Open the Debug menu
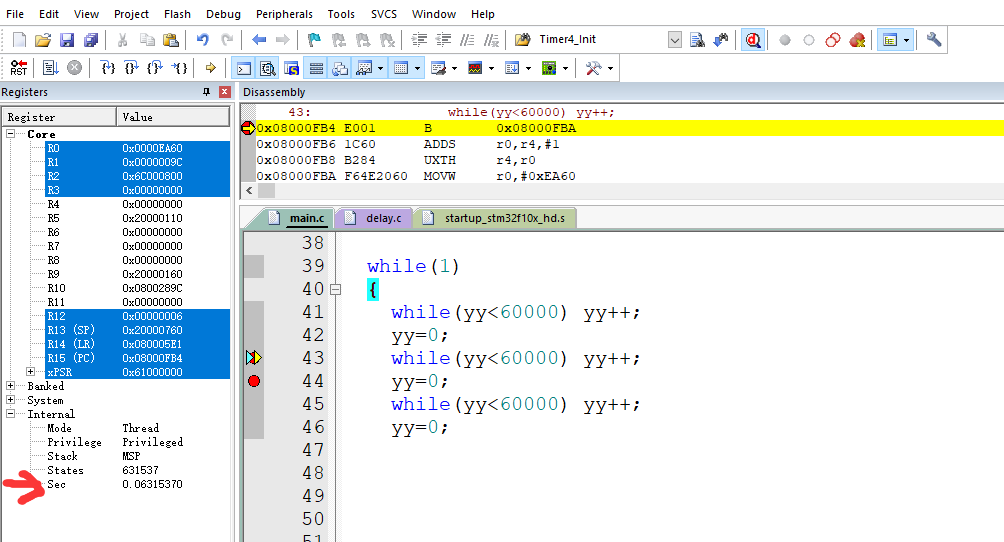The image size is (1004, 542). [x=223, y=13]
